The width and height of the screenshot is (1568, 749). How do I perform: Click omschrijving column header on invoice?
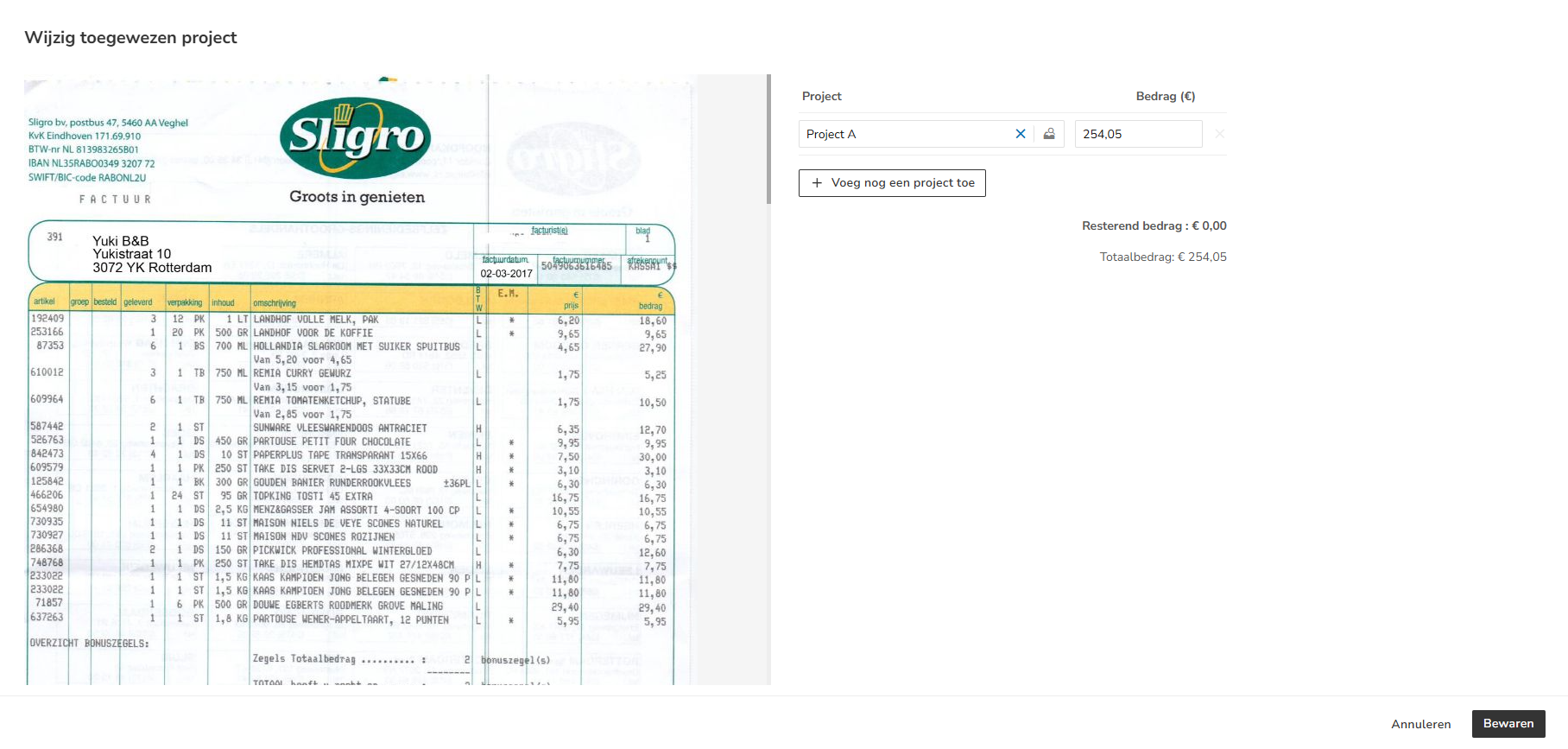[275, 303]
